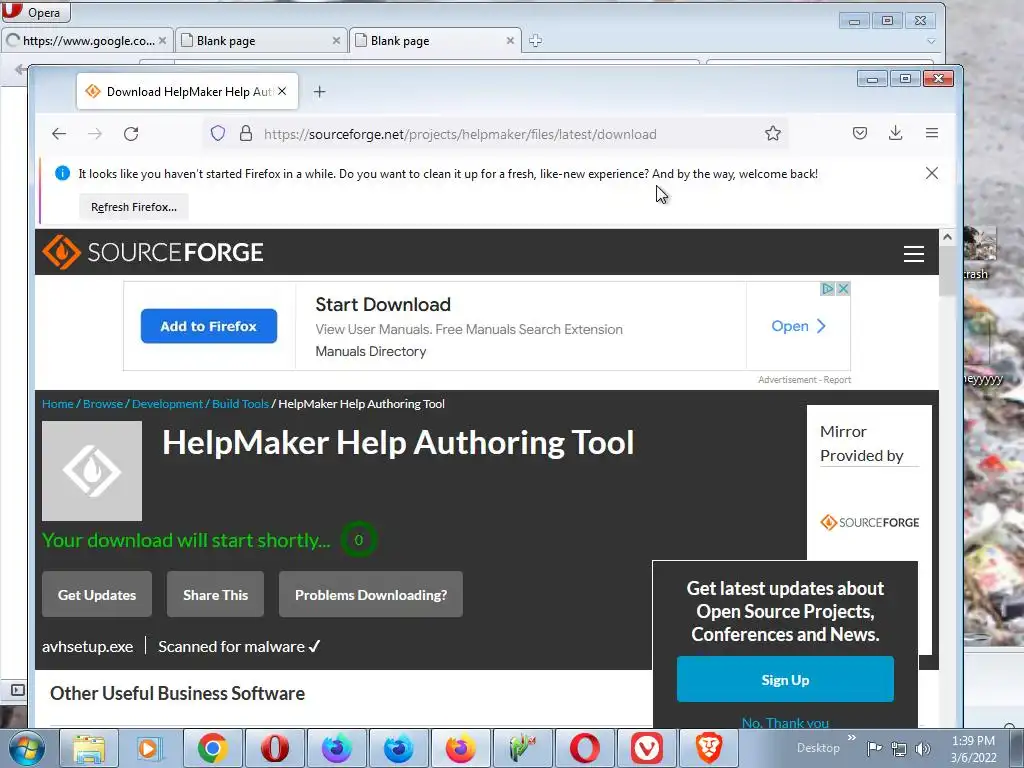This screenshot has width=1024, height=768.
Task: Launch Vivaldi browser from taskbar
Action: coord(647,748)
